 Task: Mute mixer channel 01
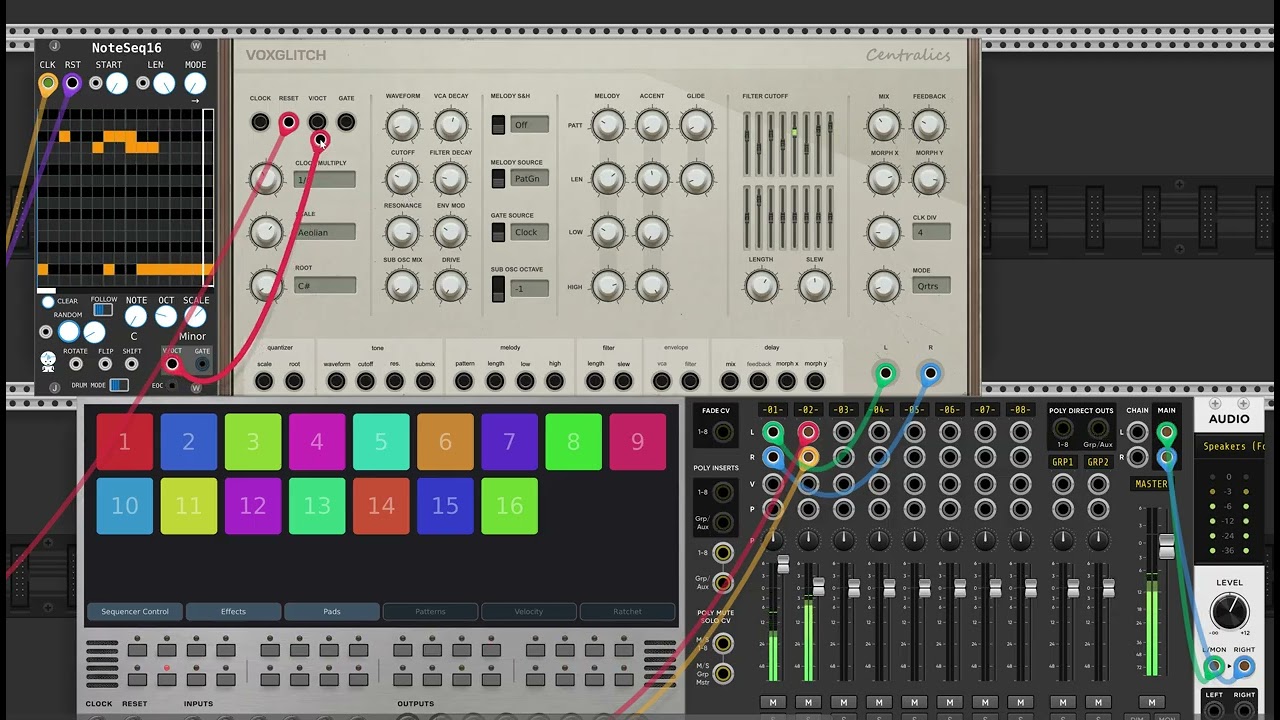click(773, 702)
